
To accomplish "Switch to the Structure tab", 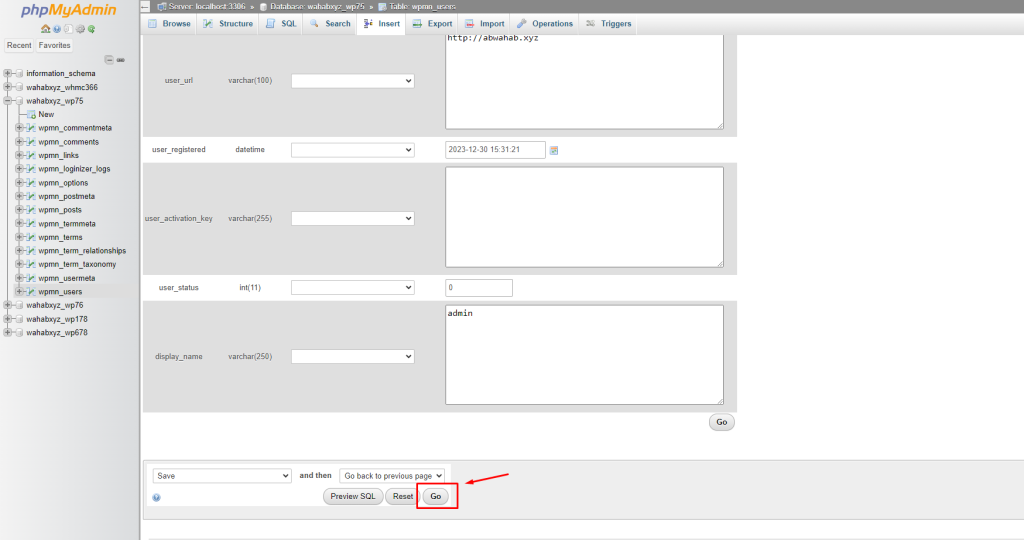I will (x=229, y=23).
